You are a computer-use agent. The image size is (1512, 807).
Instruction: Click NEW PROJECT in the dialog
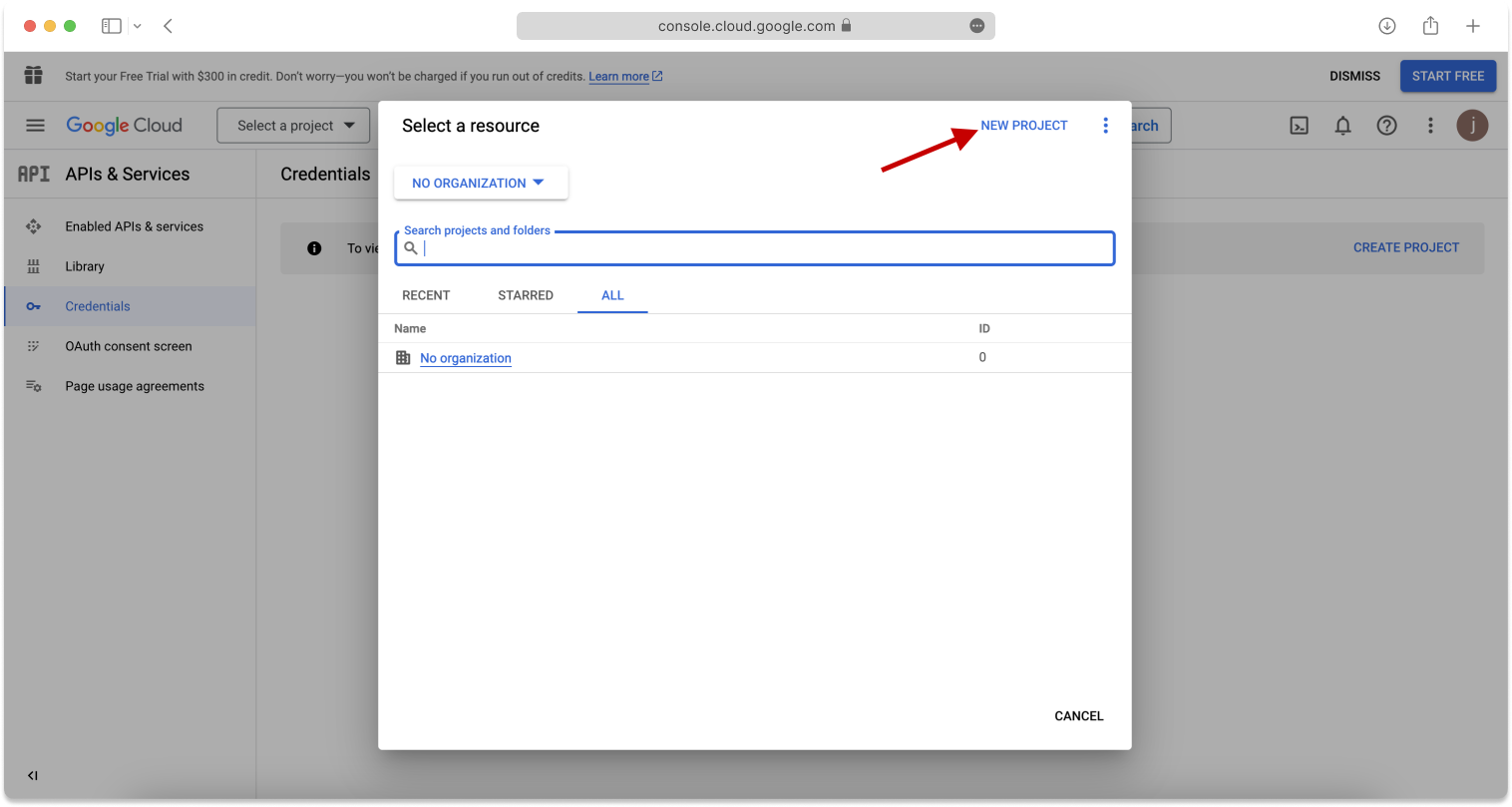click(x=1024, y=126)
